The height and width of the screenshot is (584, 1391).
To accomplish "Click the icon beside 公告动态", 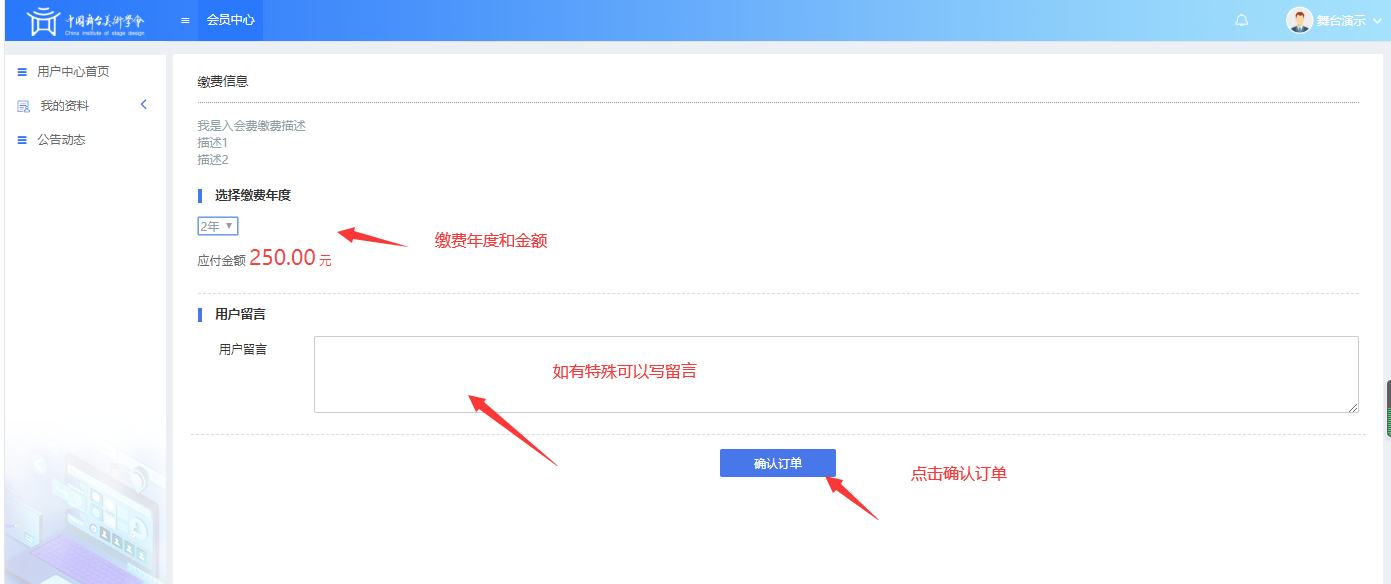I will [x=22, y=140].
